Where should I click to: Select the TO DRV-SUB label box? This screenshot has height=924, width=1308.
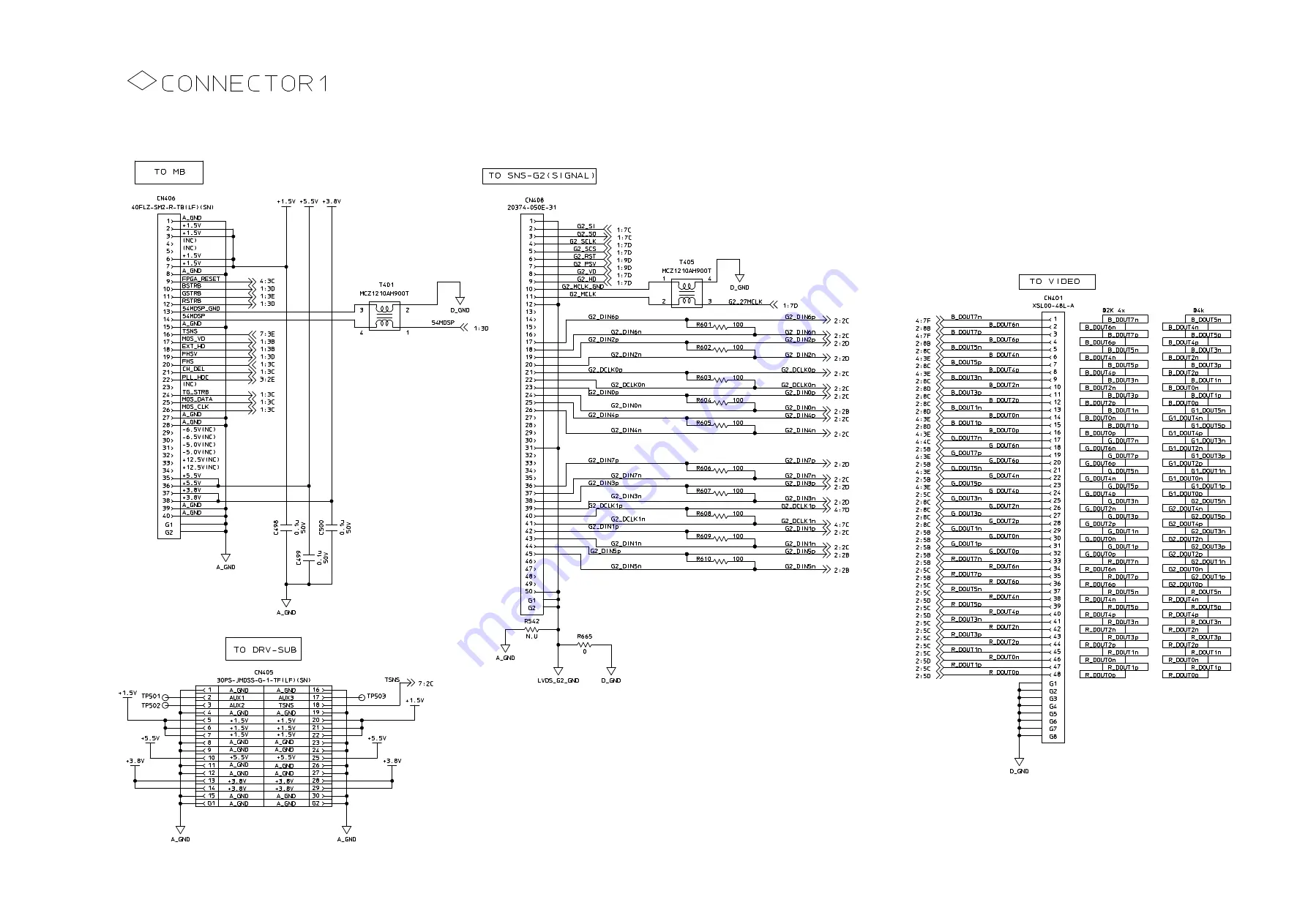264,649
